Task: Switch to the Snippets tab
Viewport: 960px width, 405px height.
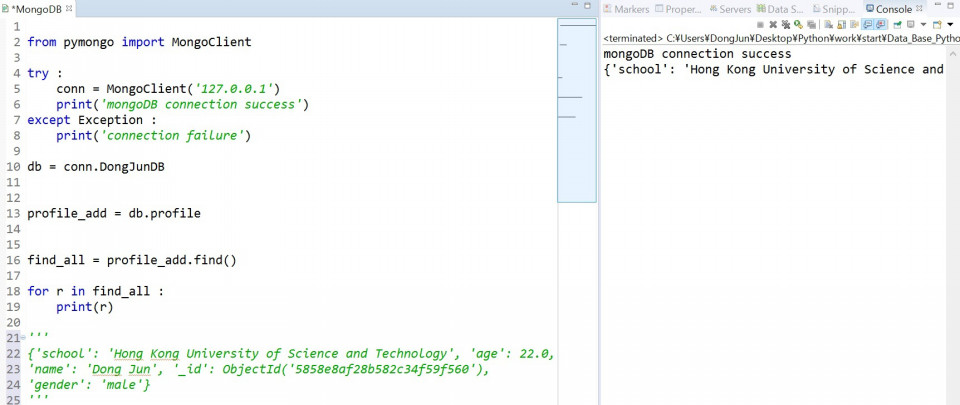Action: click(x=834, y=9)
